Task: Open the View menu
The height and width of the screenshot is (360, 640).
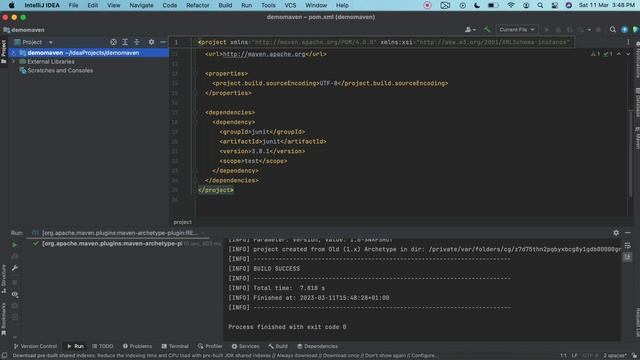Action: coord(113,5)
